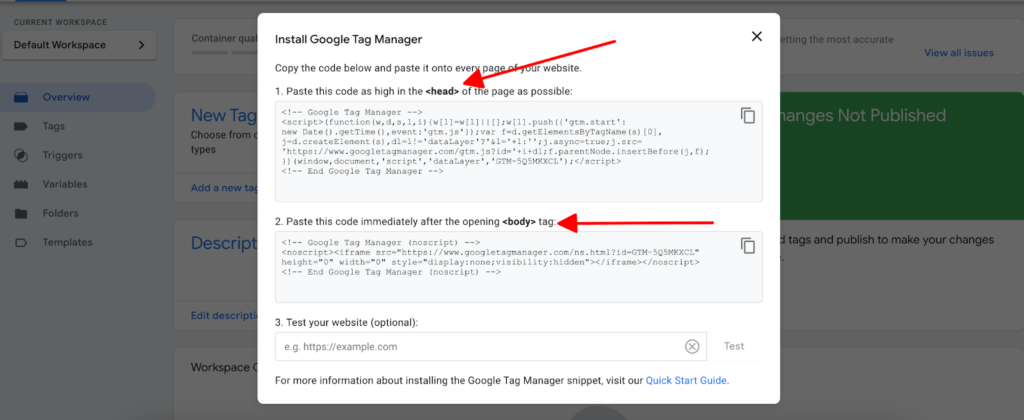Click the Overview icon in sidebar

click(21, 97)
